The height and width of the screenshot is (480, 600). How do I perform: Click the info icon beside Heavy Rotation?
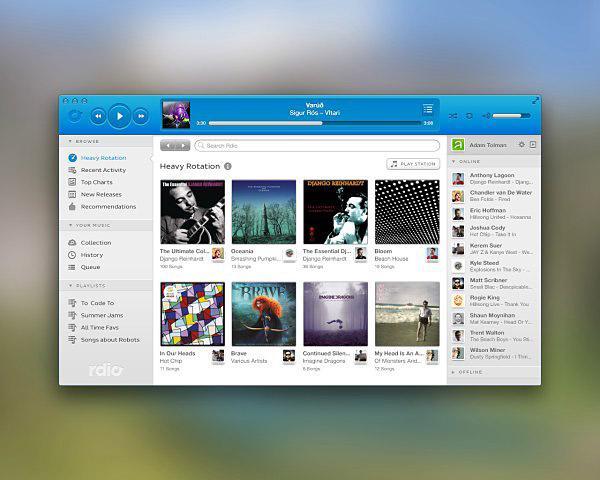coord(228,166)
